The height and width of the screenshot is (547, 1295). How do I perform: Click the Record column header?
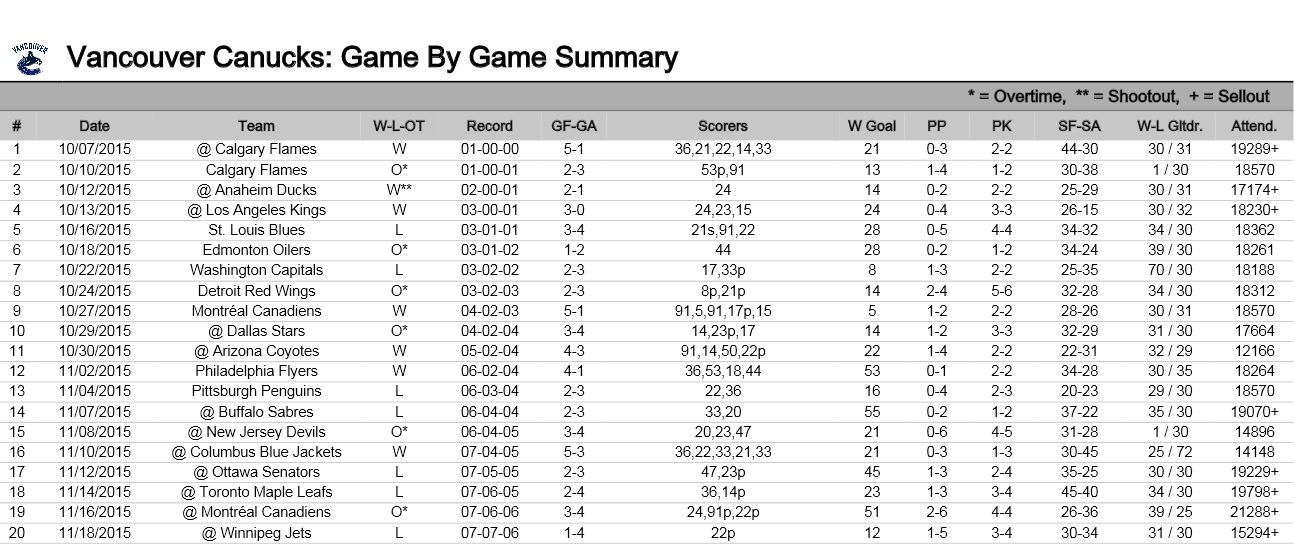click(x=489, y=126)
